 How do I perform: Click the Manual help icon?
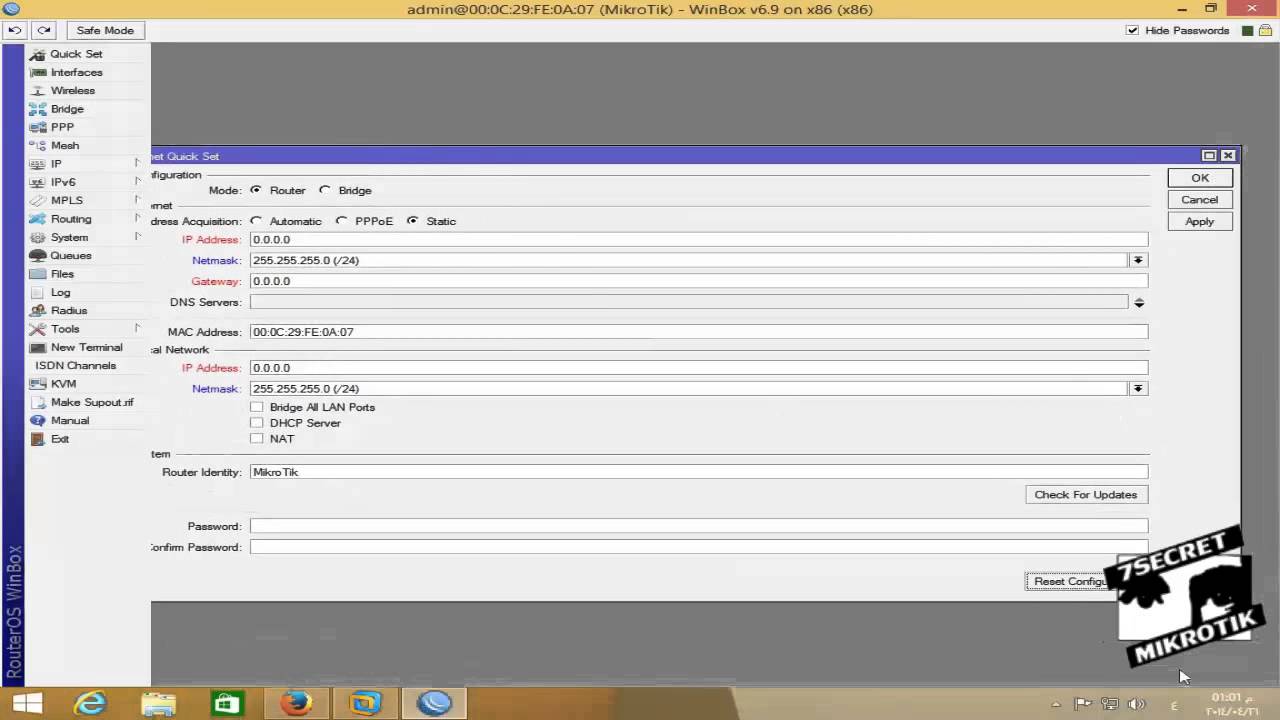tap(37, 420)
